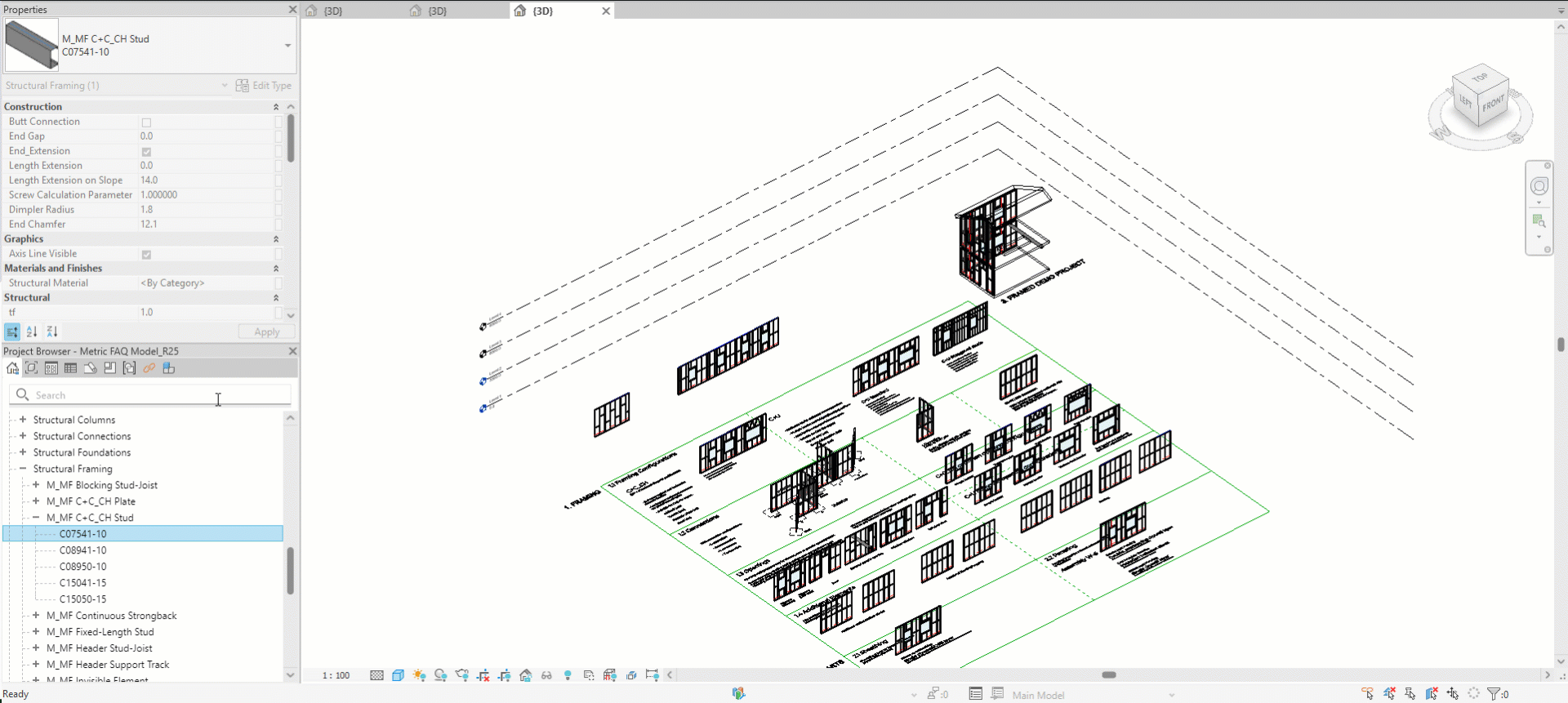Toggle the Butt Connection checkbox
Viewport: 1568px width, 703px height.
(x=147, y=122)
